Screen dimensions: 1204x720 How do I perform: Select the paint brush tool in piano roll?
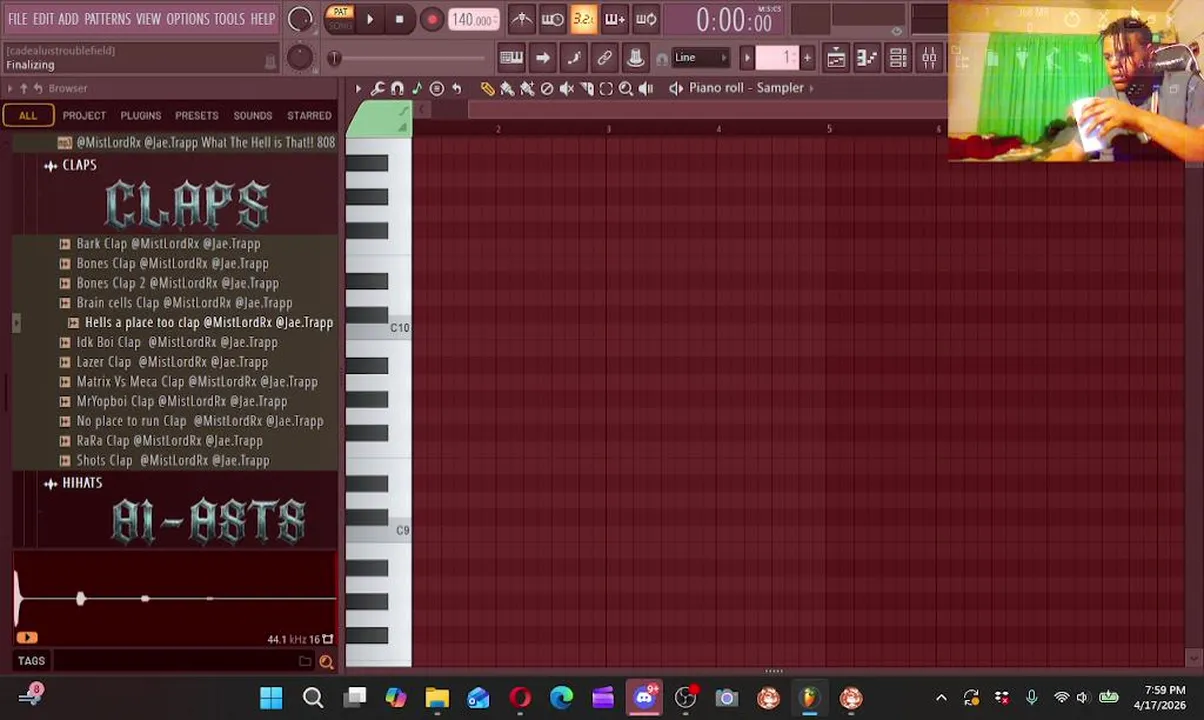click(x=507, y=88)
